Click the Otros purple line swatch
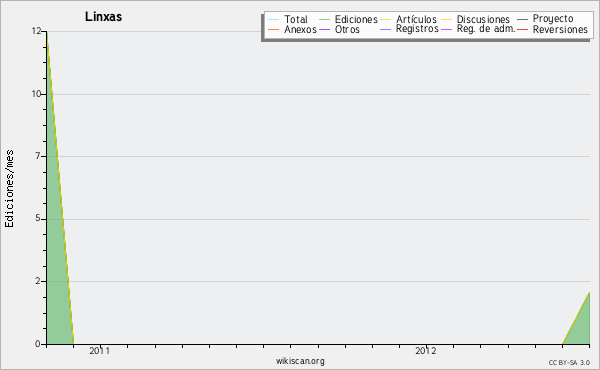This screenshot has height=370, width=600. (x=324, y=29)
